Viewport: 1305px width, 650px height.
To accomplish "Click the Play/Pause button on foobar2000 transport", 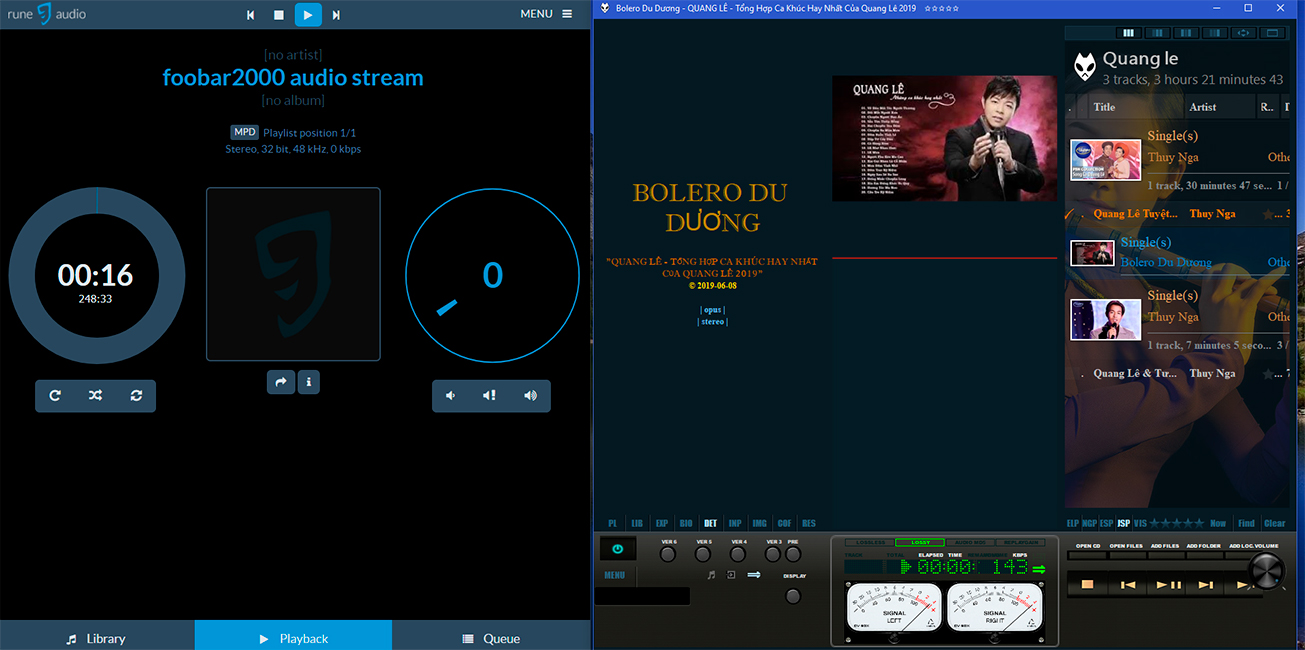I will click(x=1168, y=584).
